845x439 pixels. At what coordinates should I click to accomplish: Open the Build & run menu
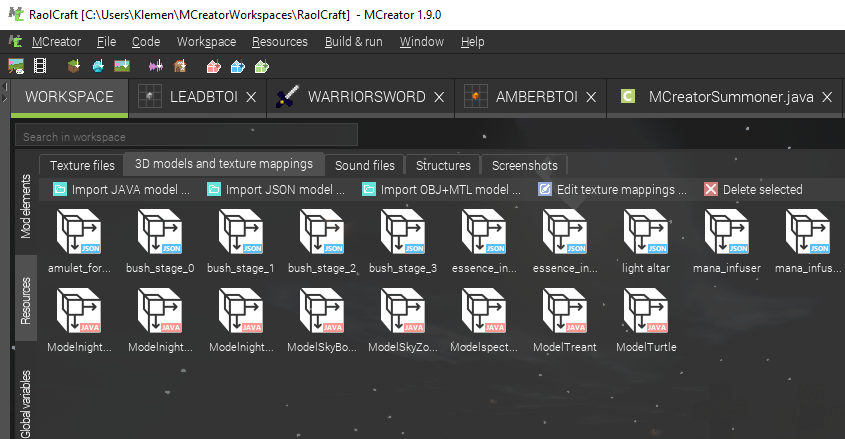[354, 41]
